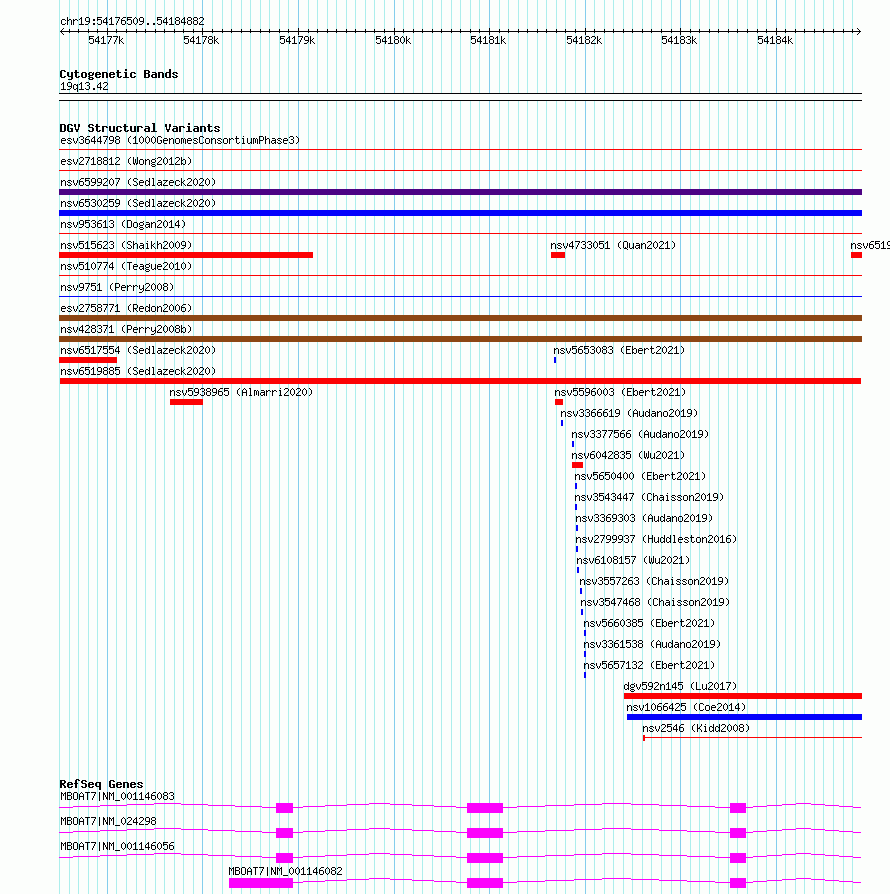Click the 54181k ruler tick label
890x894 pixels.
(488, 40)
